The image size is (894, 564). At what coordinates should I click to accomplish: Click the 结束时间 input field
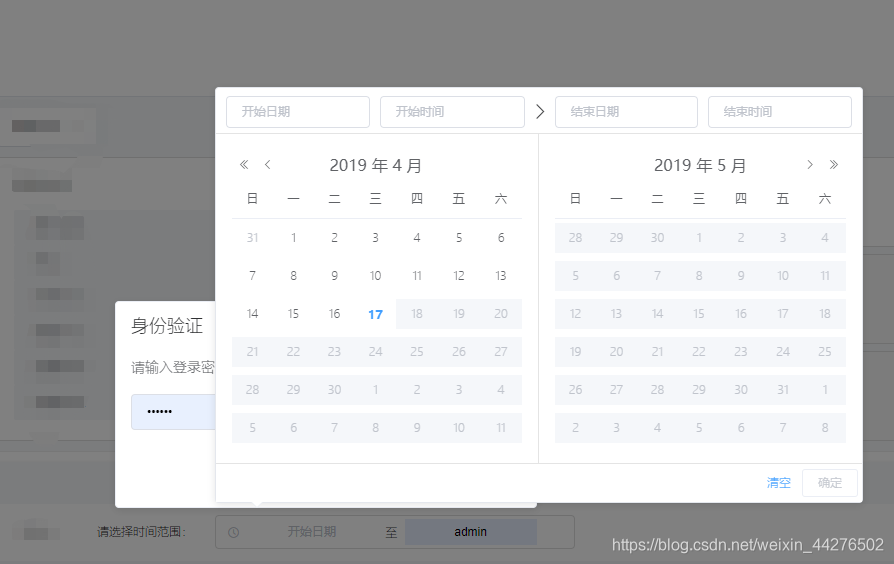(x=779, y=112)
